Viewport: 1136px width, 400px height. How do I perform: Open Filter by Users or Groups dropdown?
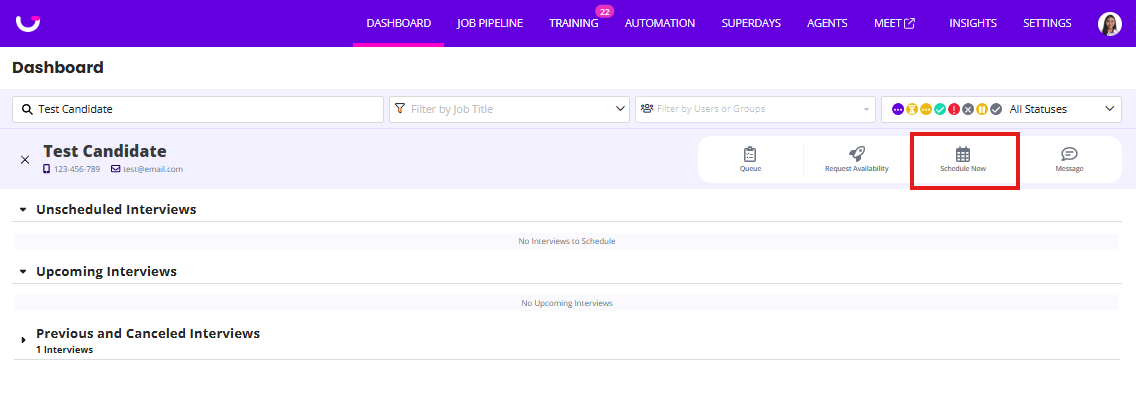[x=755, y=109]
